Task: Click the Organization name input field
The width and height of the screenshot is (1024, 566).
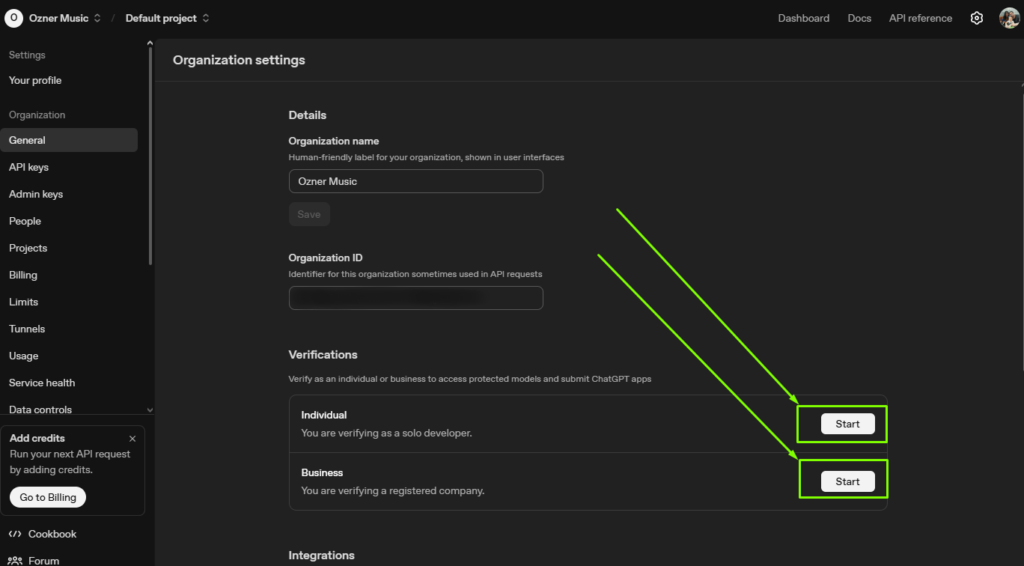Action: tap(416, 181)
